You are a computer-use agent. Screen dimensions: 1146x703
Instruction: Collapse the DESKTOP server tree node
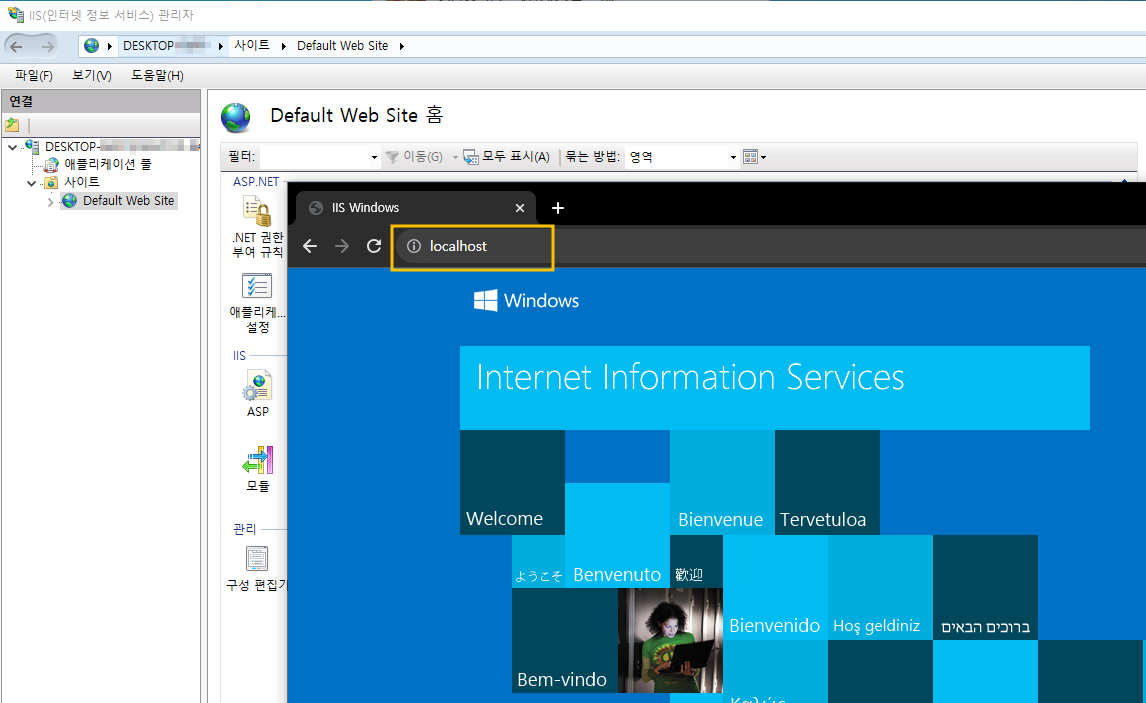[12, 147]
